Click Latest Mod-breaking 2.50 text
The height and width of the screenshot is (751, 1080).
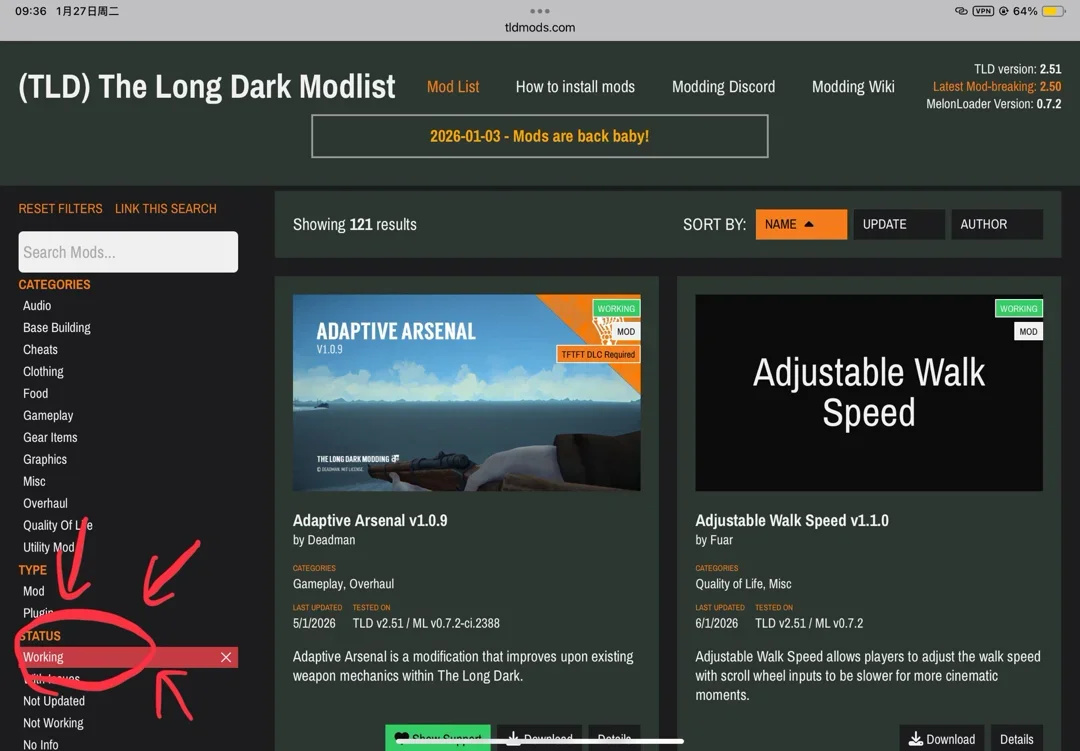click(997, 87)
